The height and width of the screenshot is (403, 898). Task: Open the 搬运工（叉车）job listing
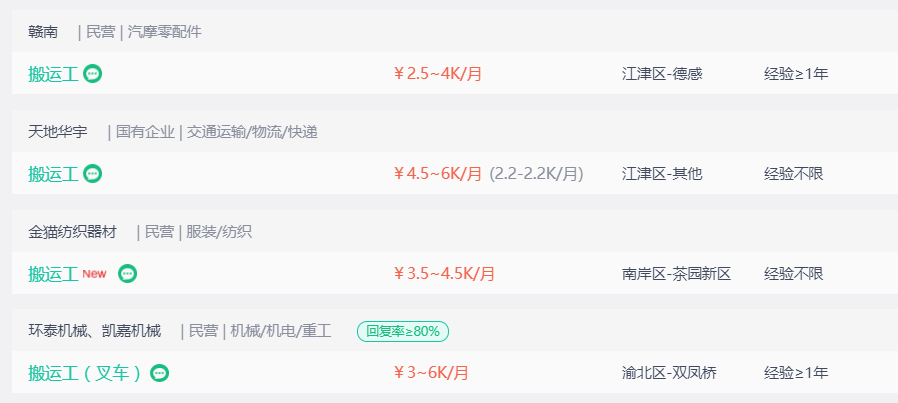[x=84, y=373]
